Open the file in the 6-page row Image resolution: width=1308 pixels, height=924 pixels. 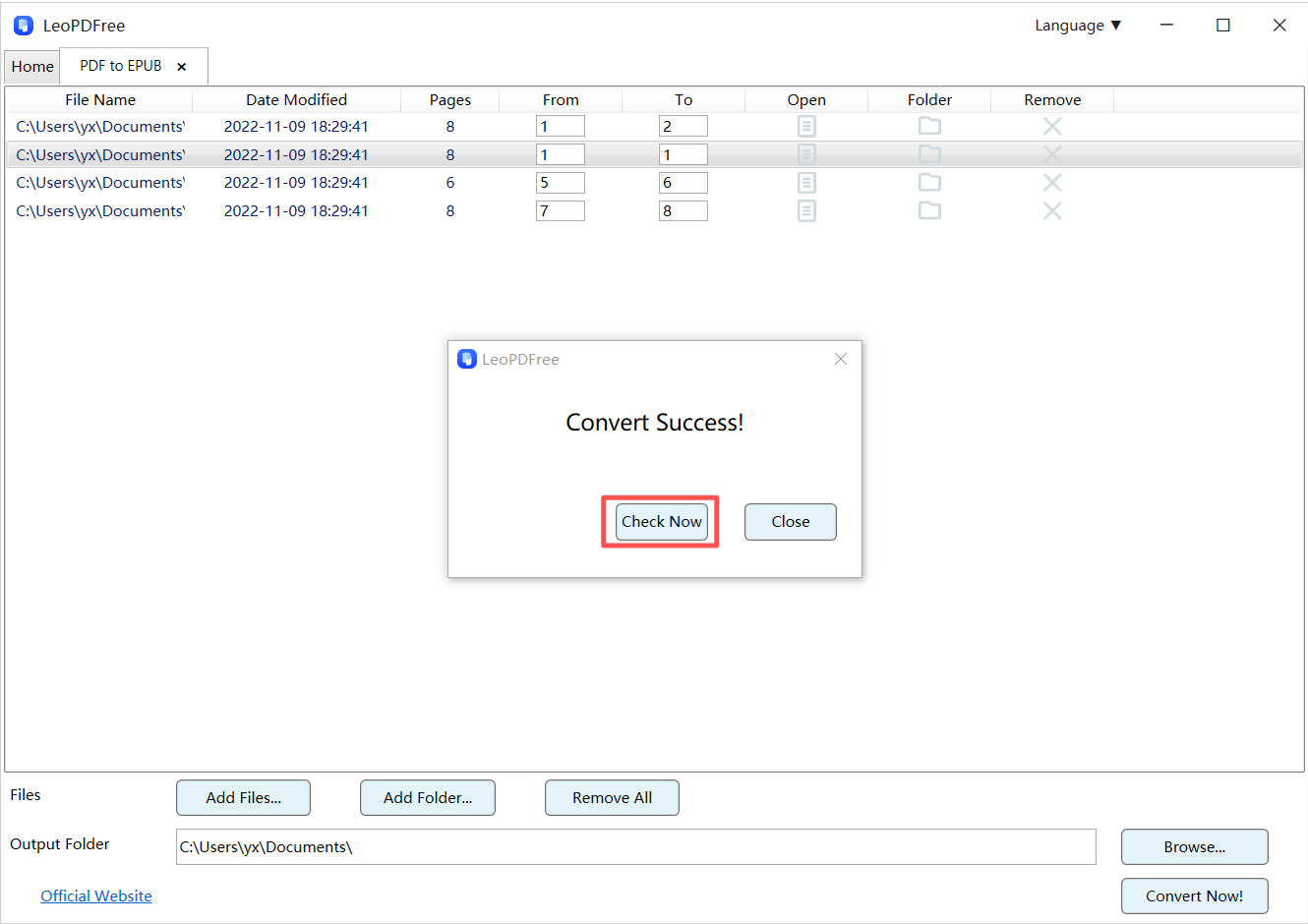tap(806, 183)
